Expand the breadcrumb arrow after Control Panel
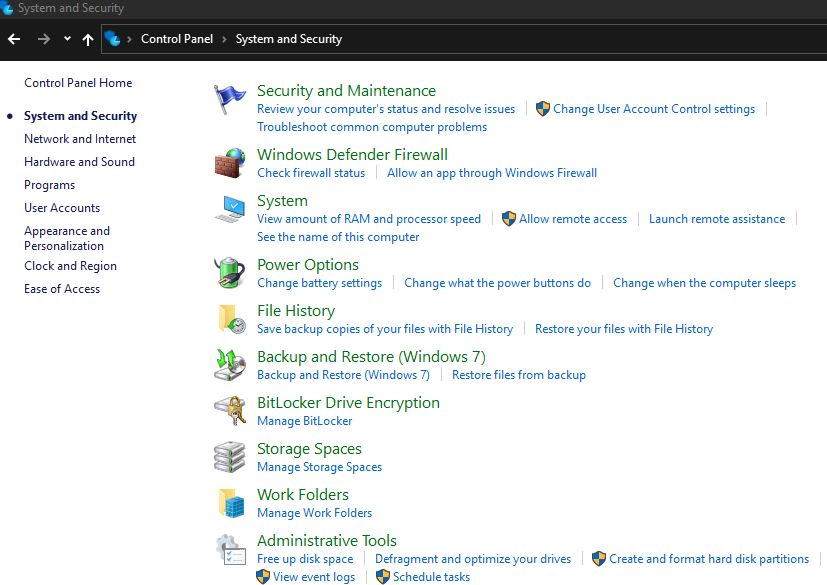Screen dimensions: 827x585 [222, 38]
